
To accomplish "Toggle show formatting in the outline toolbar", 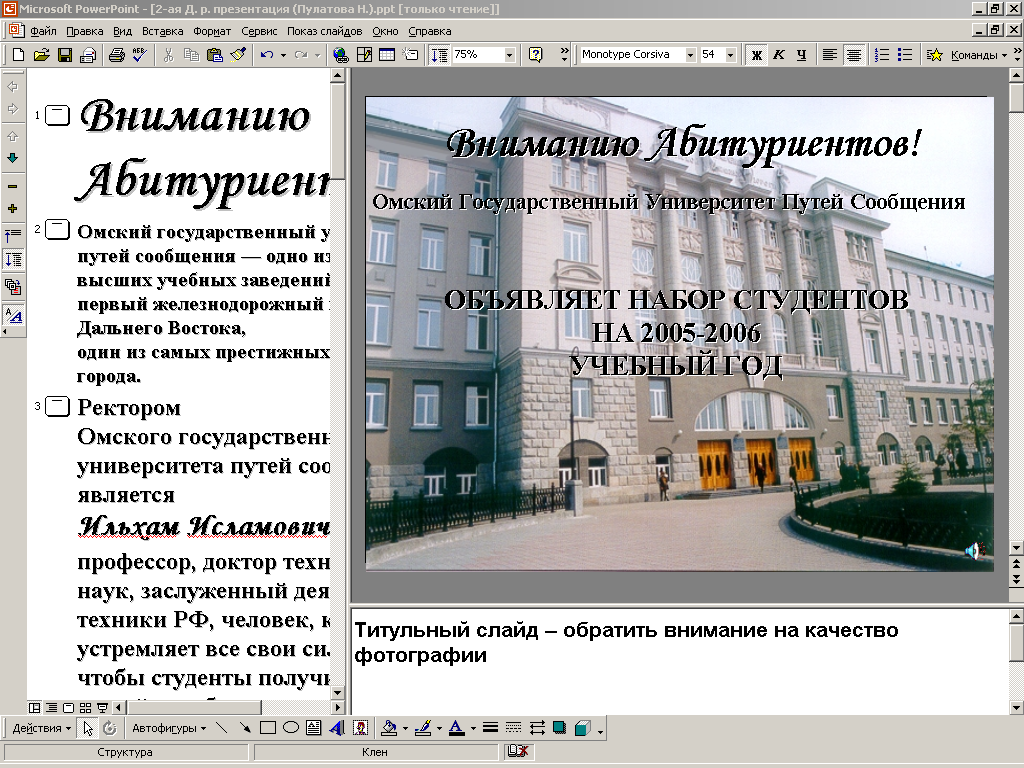I will [x=13, y=317].
